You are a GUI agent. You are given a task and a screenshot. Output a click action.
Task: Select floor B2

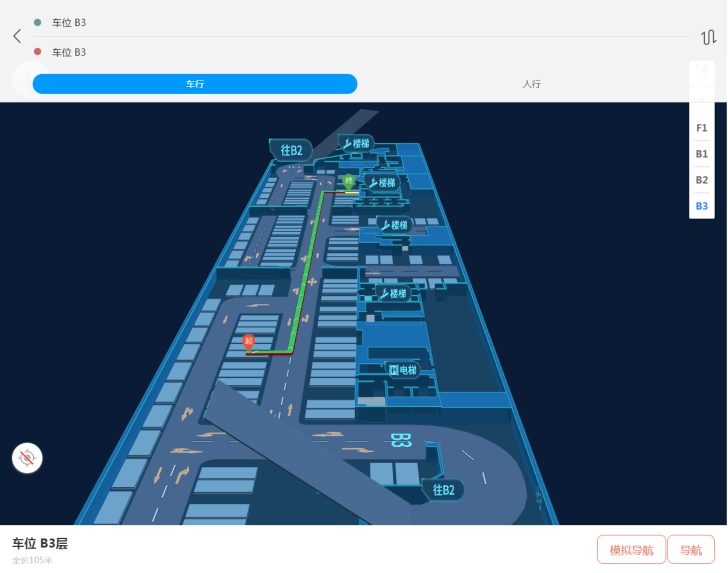pos(701,180)
